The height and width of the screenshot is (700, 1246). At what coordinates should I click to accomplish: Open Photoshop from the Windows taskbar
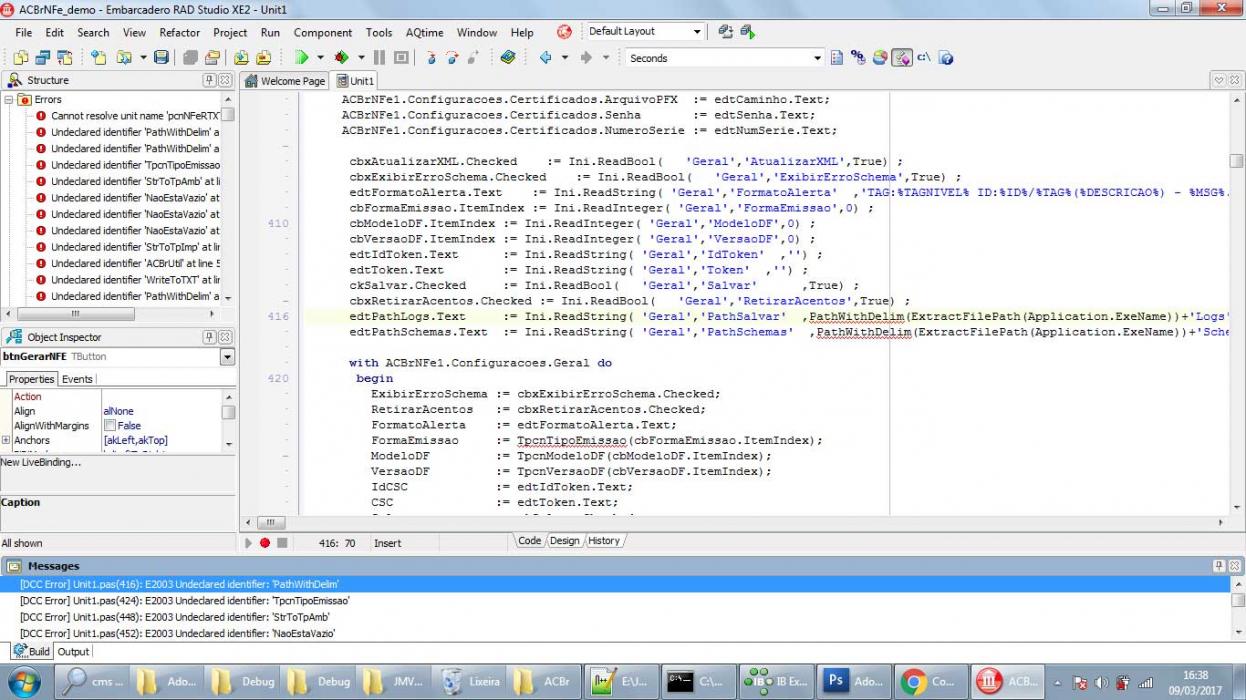click(x=853, y=681)
